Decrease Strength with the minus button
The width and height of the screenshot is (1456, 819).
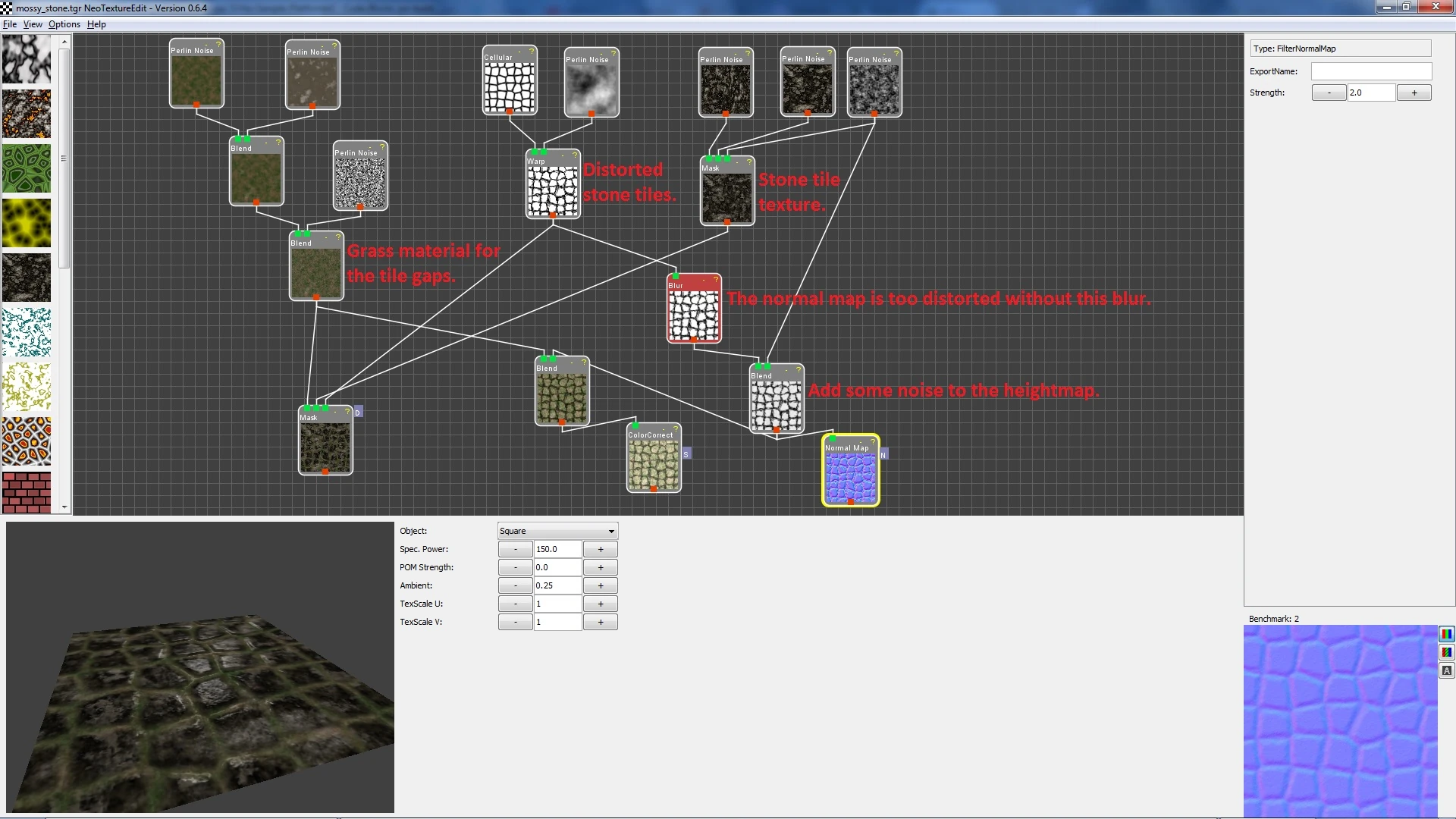[1329, 93]
